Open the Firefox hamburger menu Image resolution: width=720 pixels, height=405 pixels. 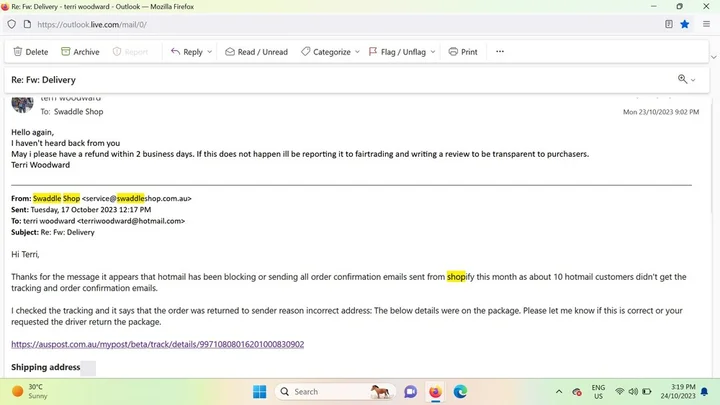pyautogui.click(x=706, y=24)
